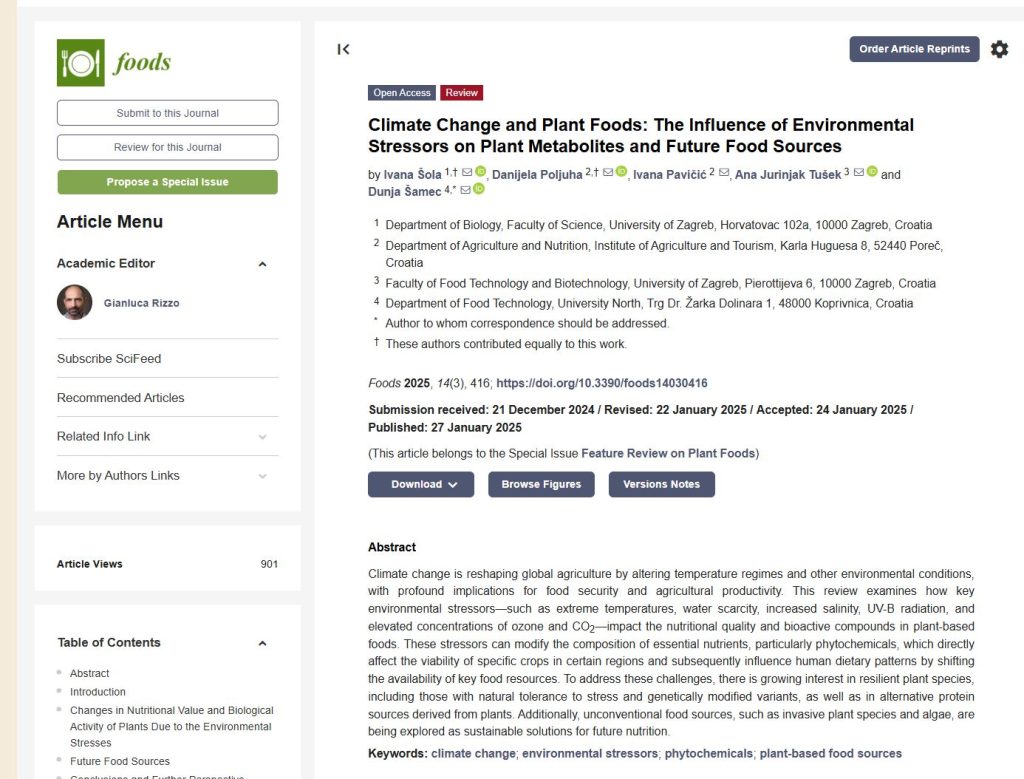Click the email envelope for Dunja Šamec
This screenshot has width=1024, height=779.
[465, 190]
